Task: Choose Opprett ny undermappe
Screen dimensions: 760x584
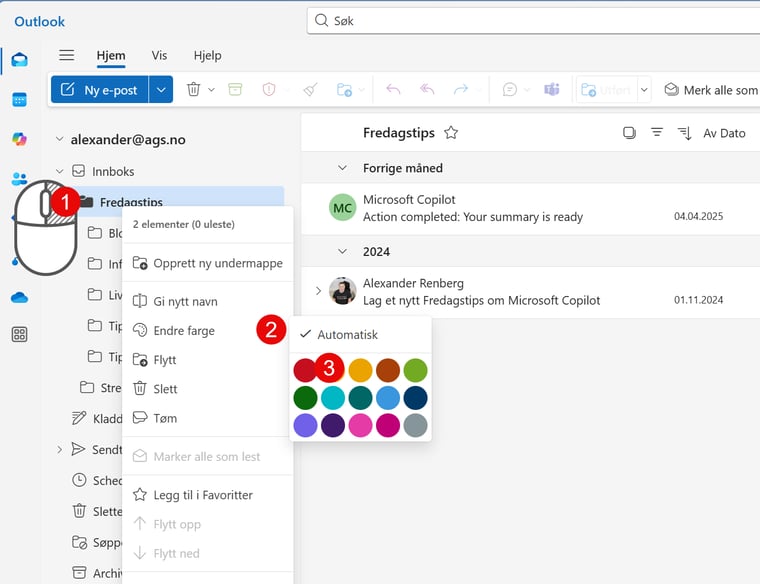Action: tap(207, 263)
